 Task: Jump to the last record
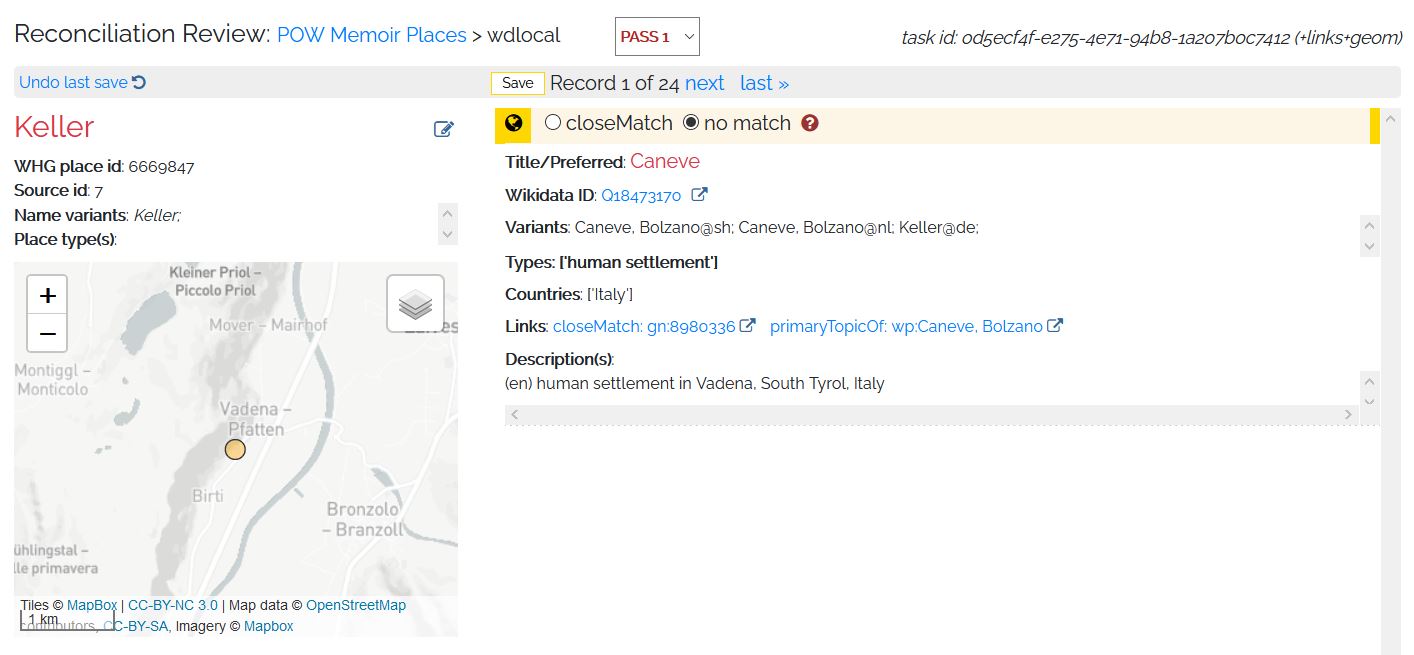click(764, 83)
